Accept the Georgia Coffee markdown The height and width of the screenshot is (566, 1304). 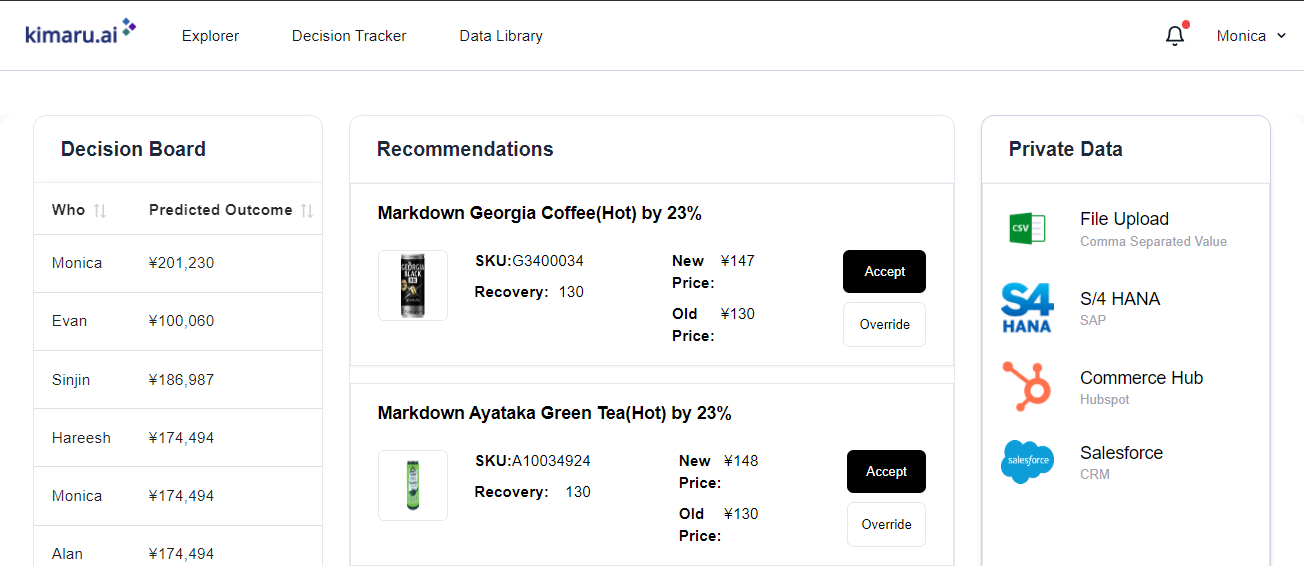coord(884,271)
